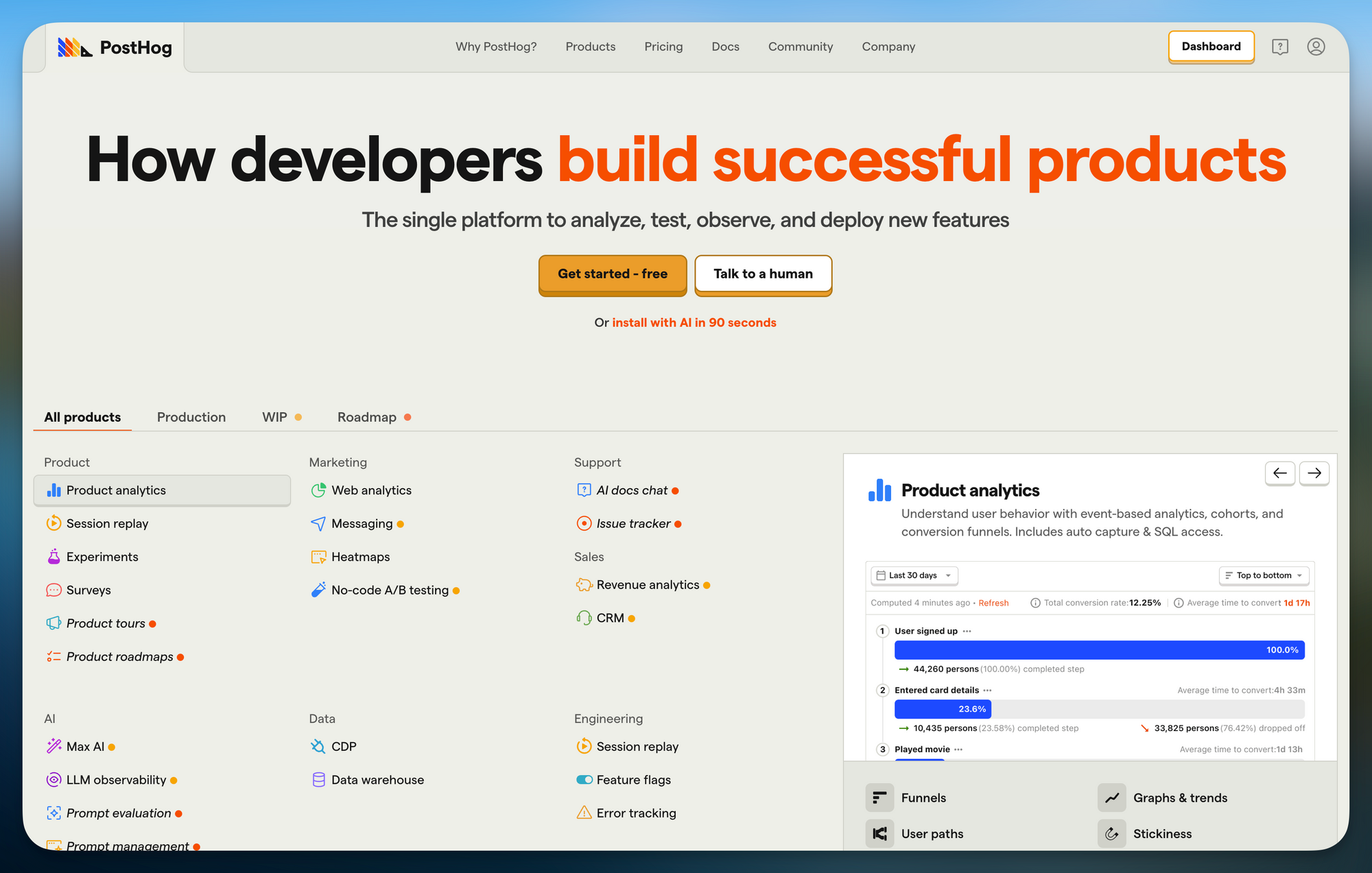This screenshot has width=1372, height=873.
Task: Click the Prompt evaluation icon
Action: 54,813
